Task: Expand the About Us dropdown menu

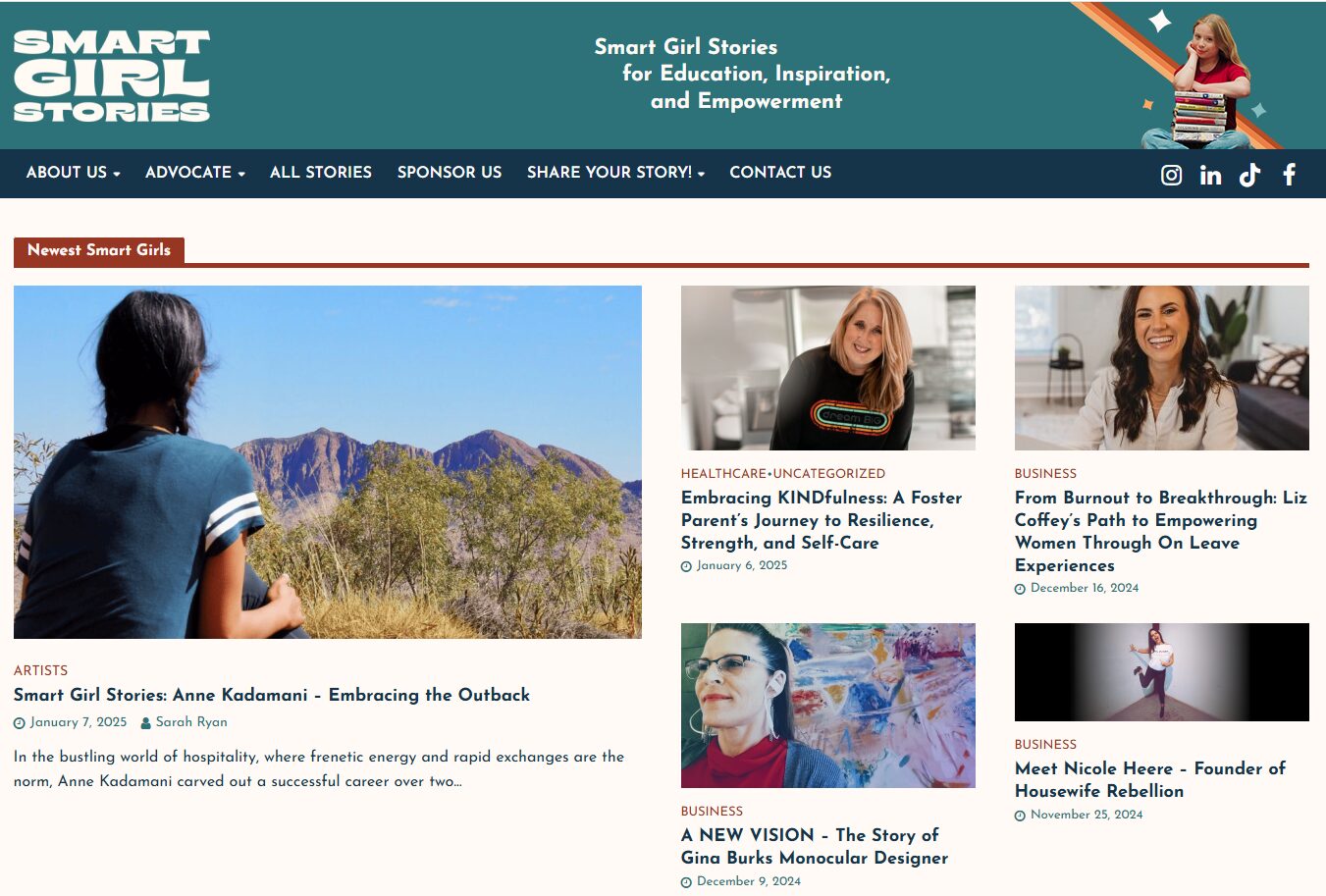Action: click(x=73, y=173)
